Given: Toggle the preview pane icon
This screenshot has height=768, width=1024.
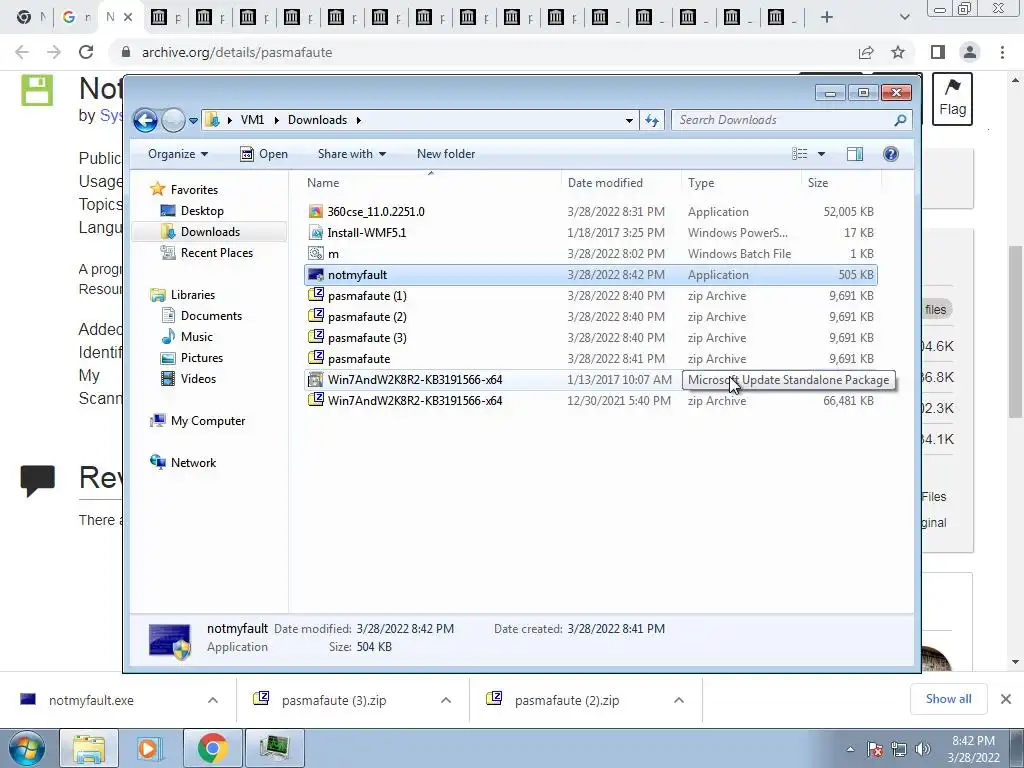Looking at the screenshot, I should click(855, 154).
